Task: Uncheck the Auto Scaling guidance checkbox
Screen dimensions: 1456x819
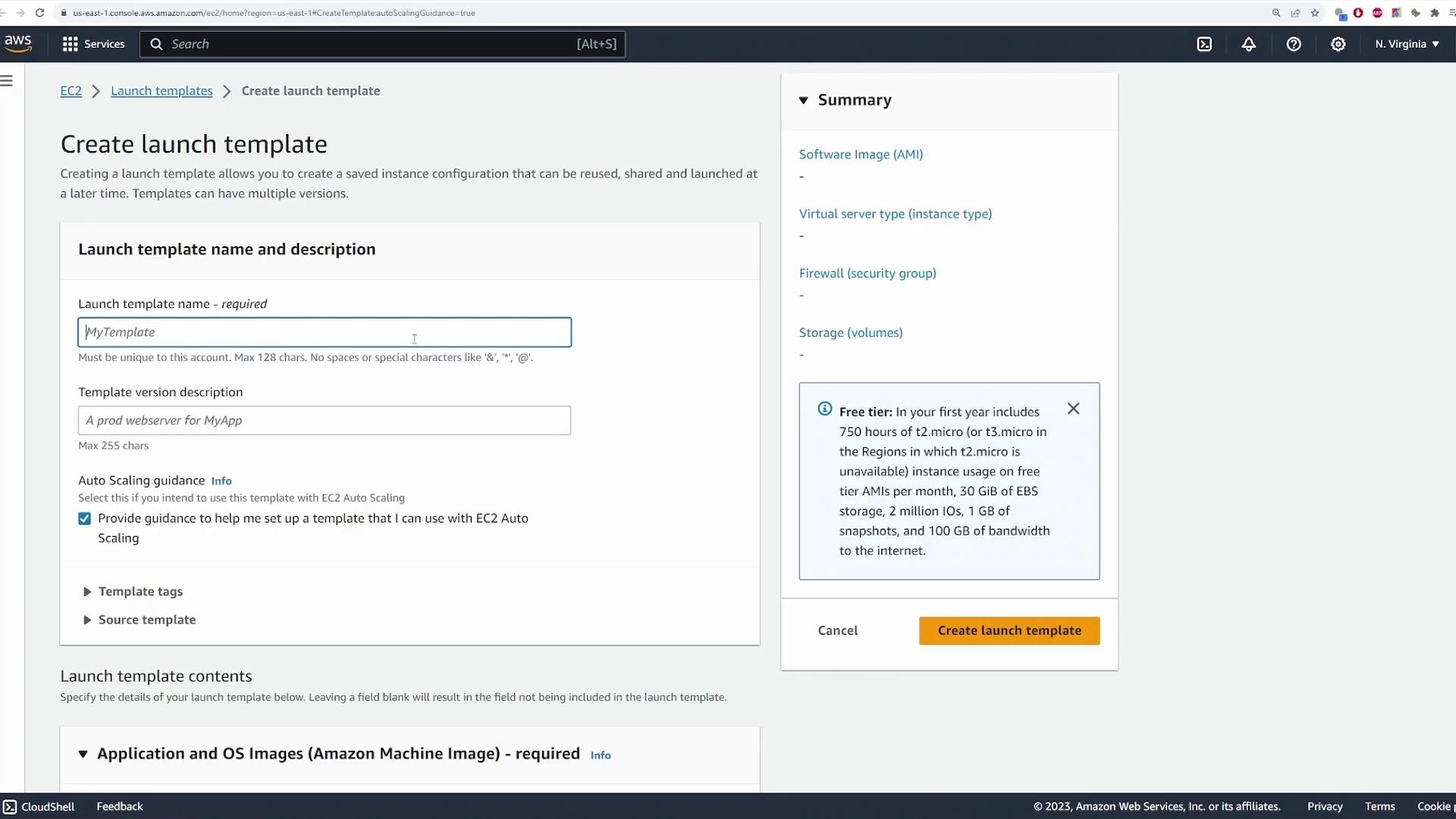Action: pyautogui.click(x=84, y=519)
